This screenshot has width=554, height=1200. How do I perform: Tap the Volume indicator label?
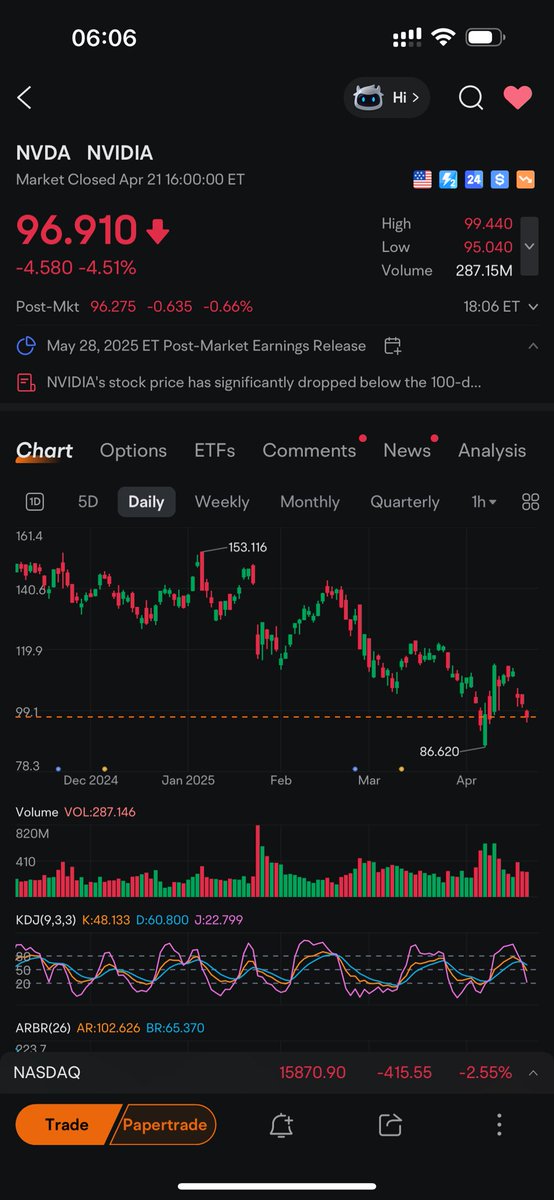point(37,812)
